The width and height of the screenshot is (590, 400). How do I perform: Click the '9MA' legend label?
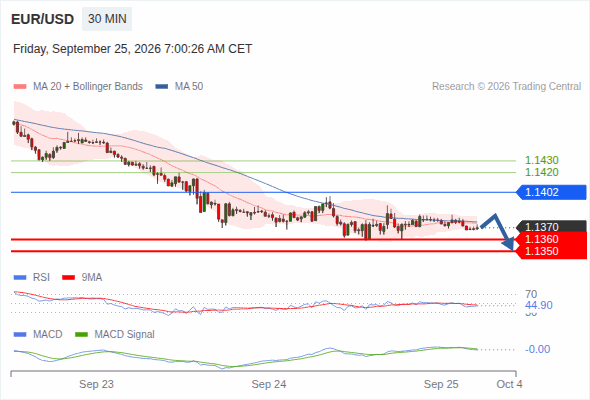click(x=91, y=278)
